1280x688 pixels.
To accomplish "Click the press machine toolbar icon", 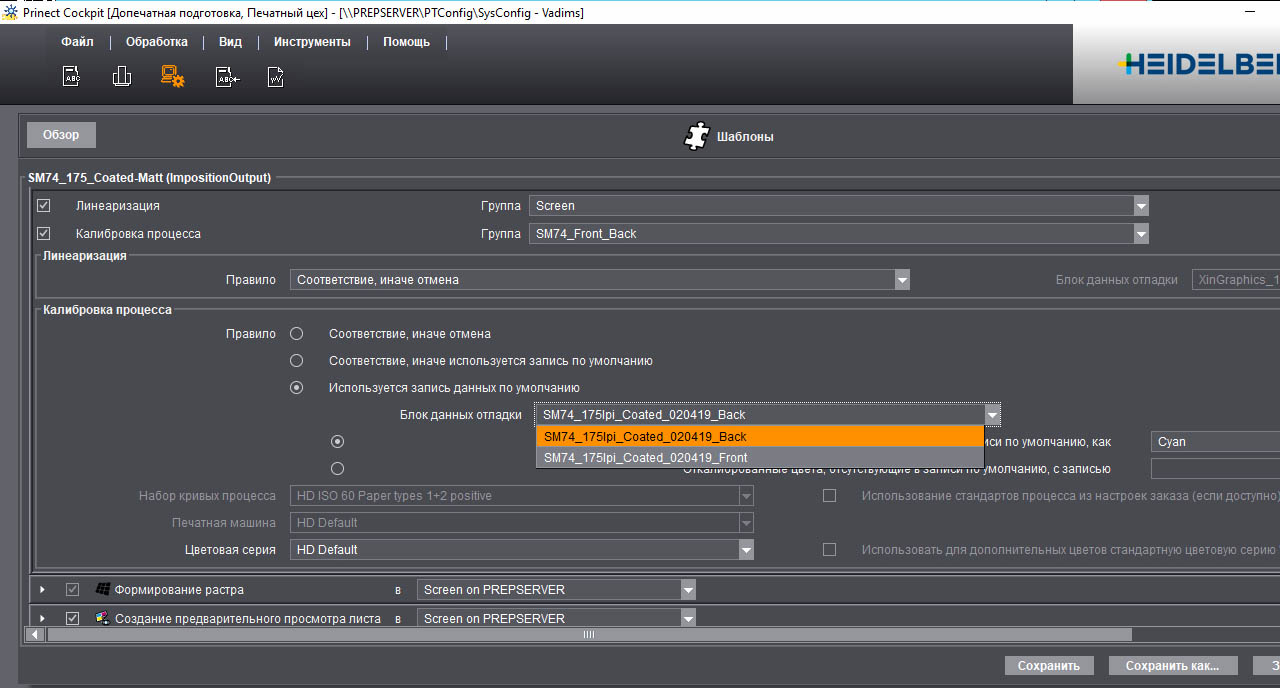I will click(122, 77).
